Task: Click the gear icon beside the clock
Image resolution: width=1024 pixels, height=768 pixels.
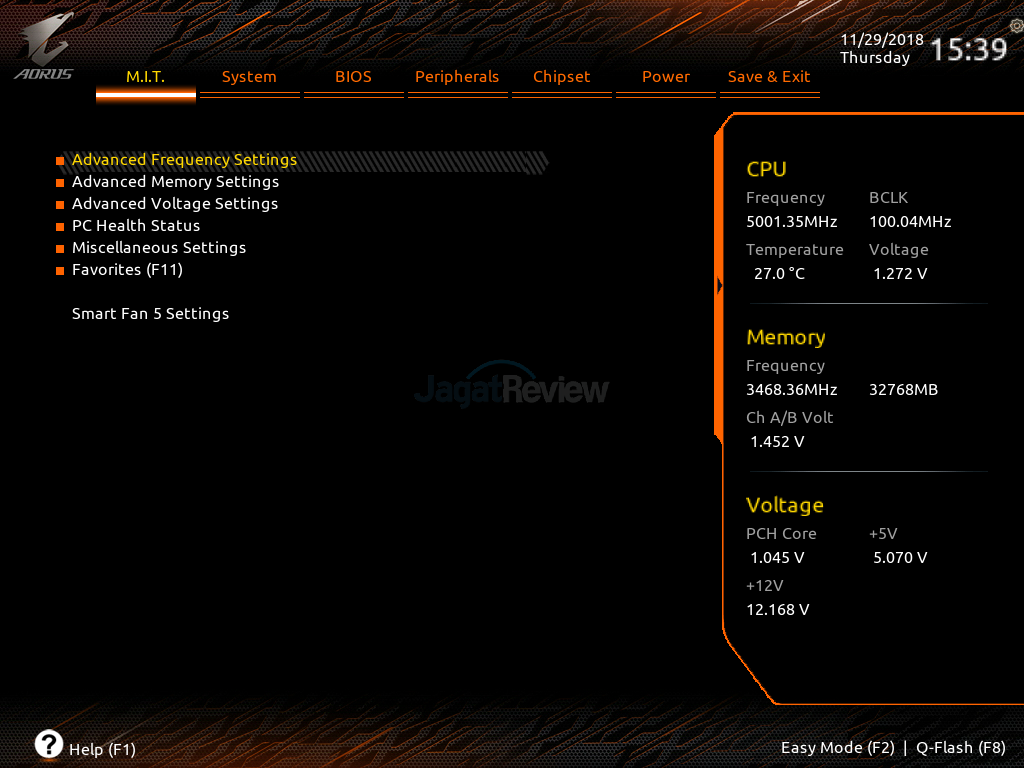Action: (1016, 26)
